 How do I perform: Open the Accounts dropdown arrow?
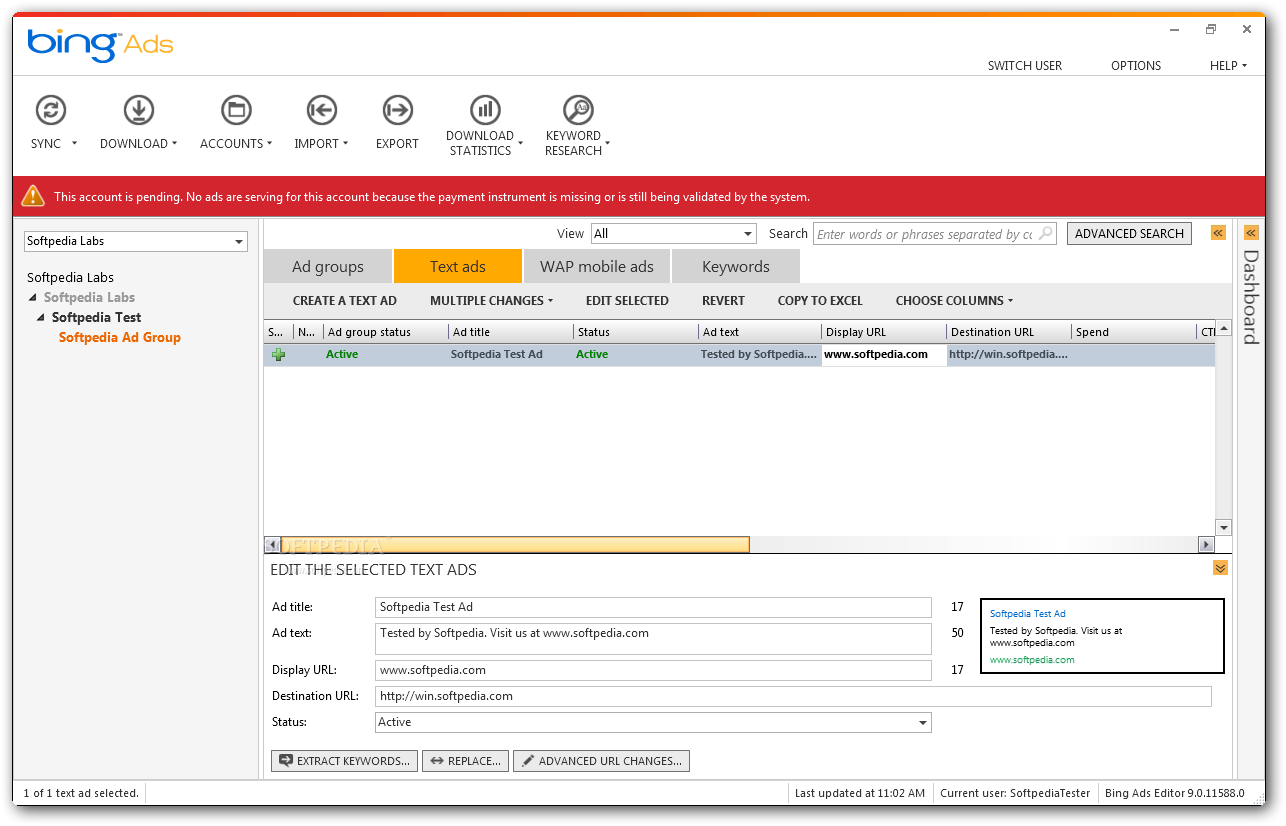pos(270,144)
